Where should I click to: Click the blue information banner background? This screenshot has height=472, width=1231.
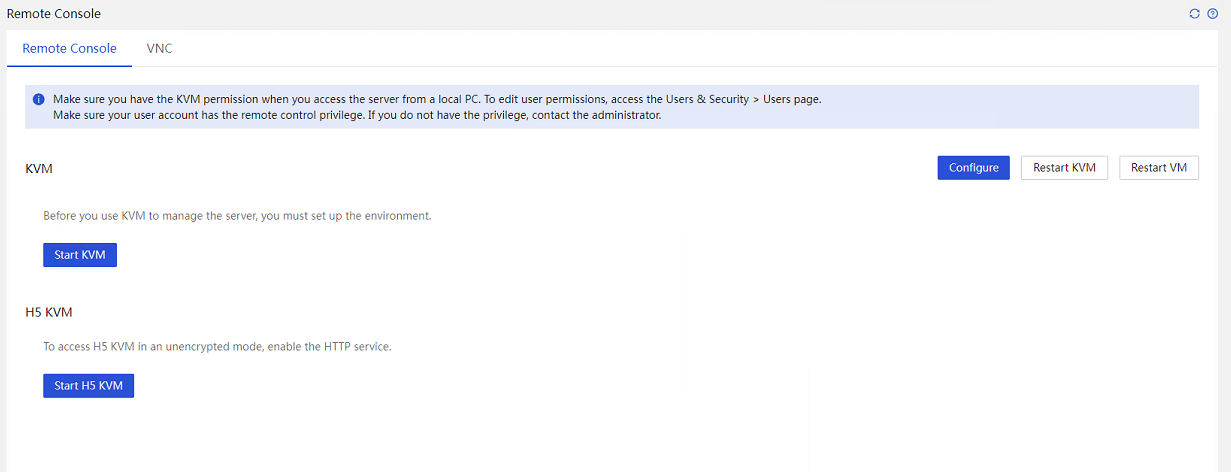coord(612,107)
